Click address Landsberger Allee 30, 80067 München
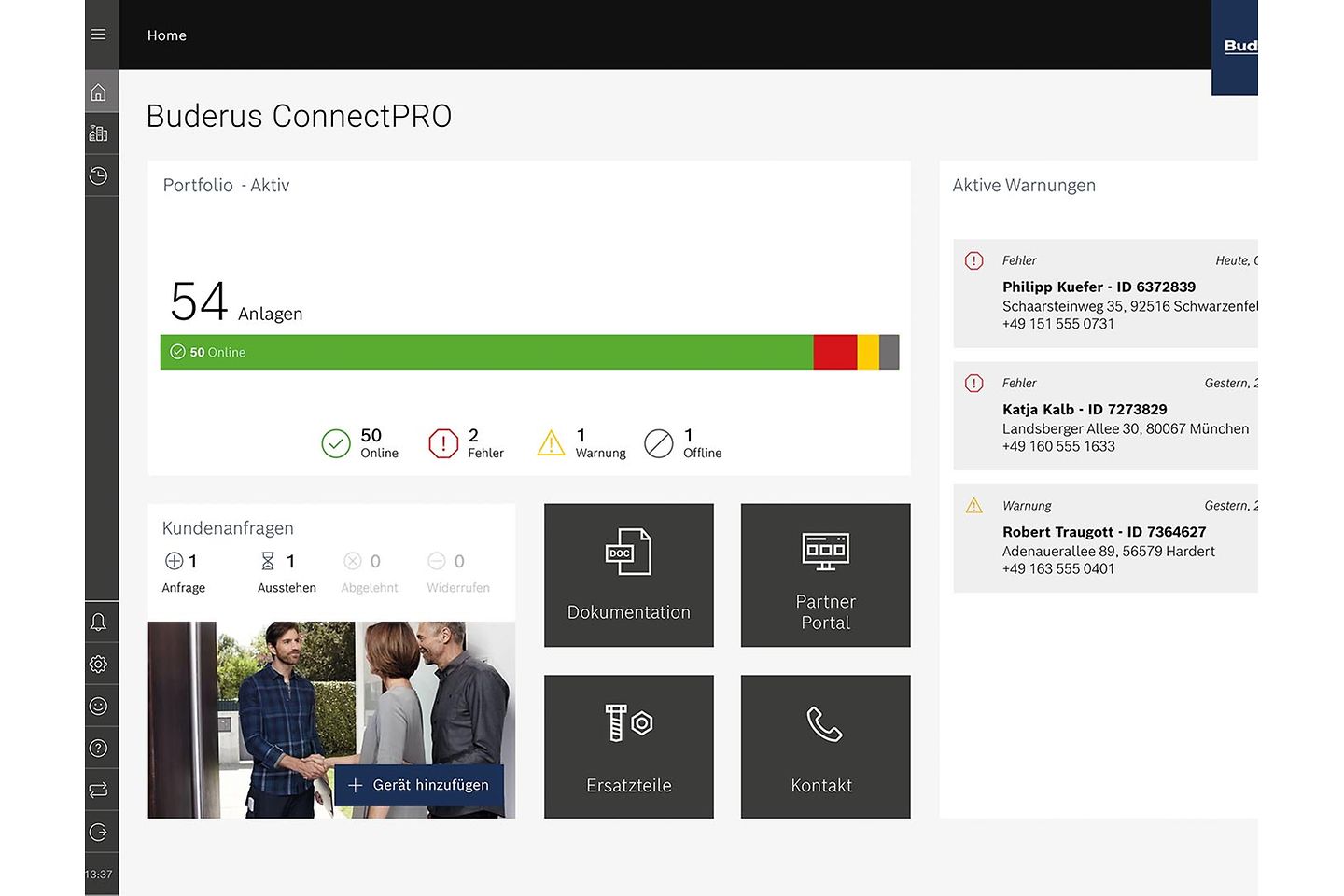 [1126, 428]
